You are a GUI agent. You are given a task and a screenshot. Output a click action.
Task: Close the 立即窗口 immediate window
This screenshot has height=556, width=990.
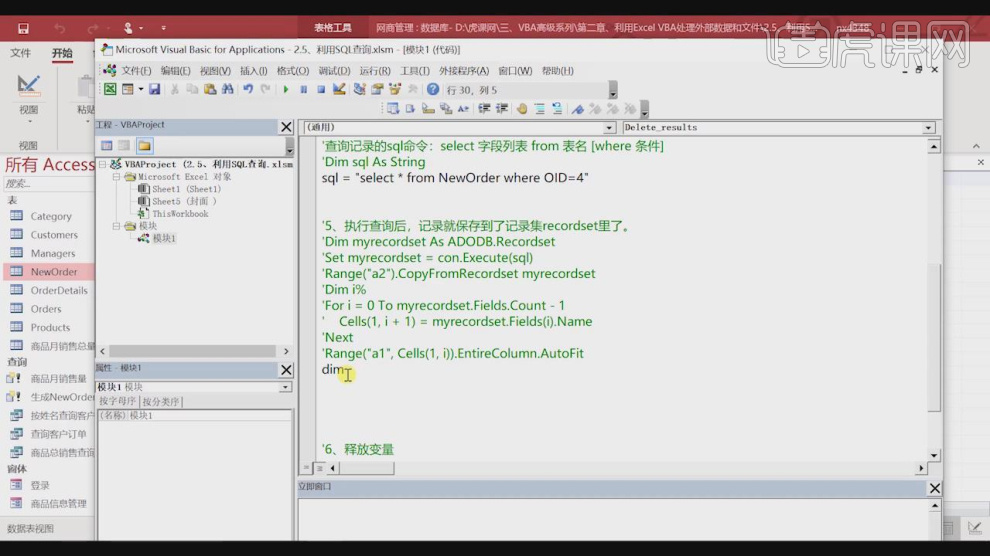934,488
